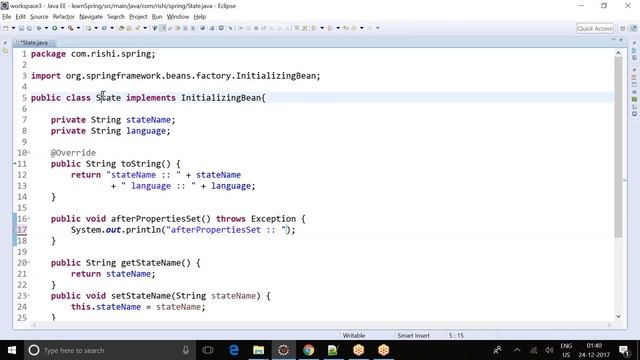Click the vertical scrollbar thumb in editor
The width and height of the screenshot is (640, 360).
point(618,147)
